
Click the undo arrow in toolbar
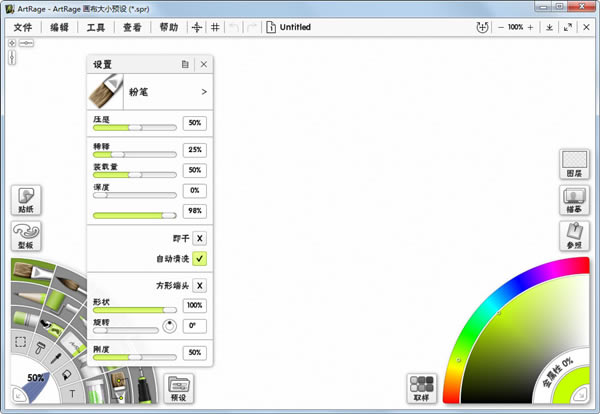(234, 27)
